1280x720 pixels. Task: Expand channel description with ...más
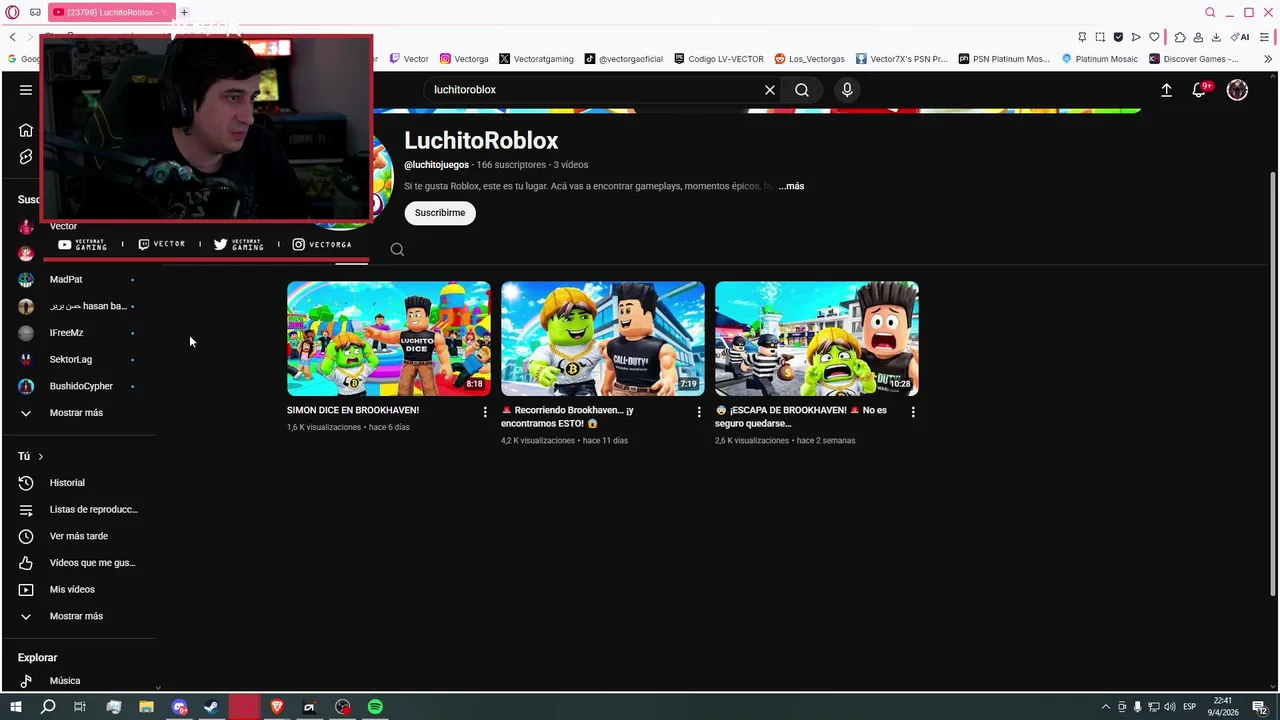(791, 186)
